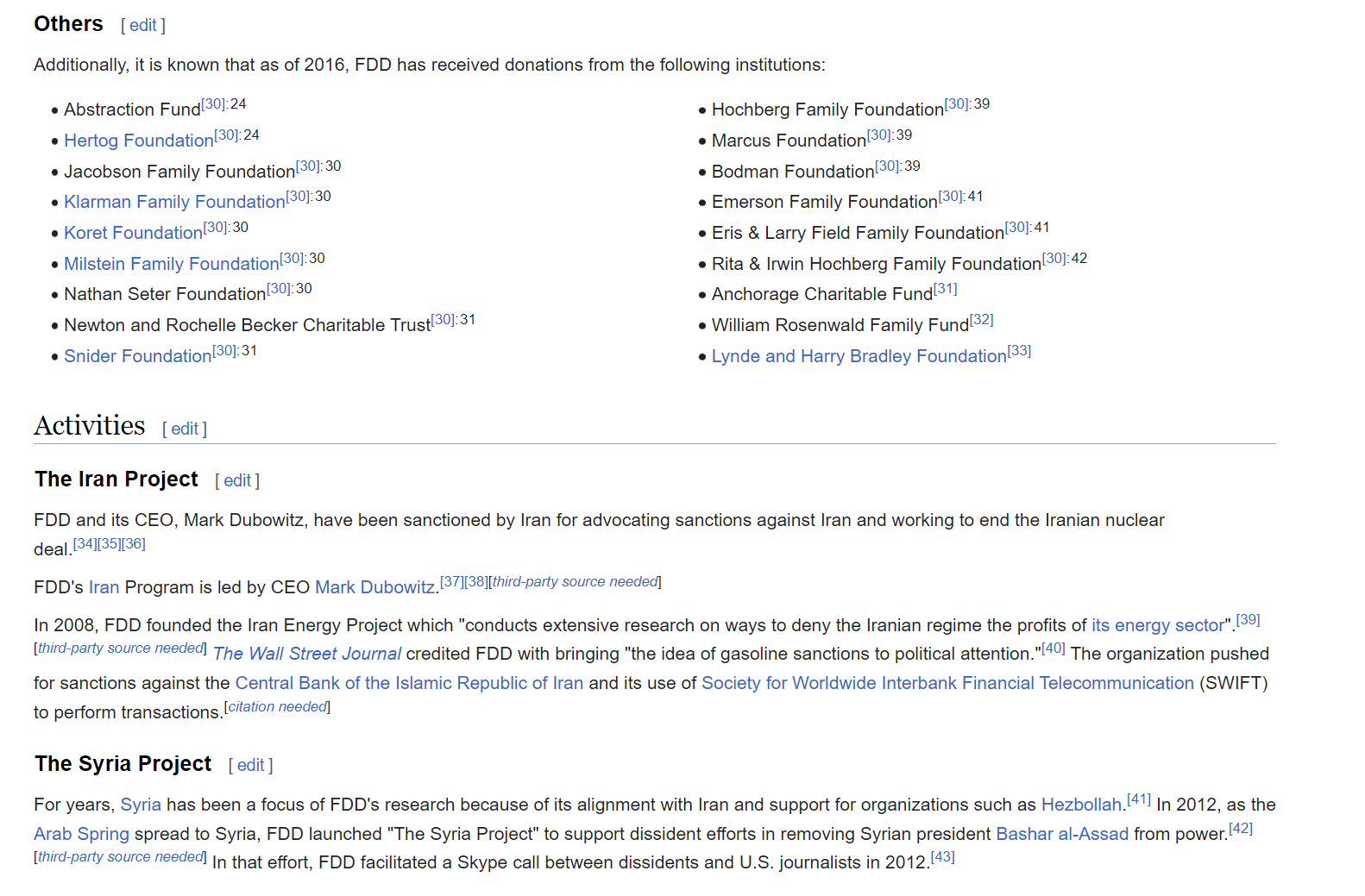Image resolution: width=1365 pixels, height=896 pixels.
Task: Follow the Iran link in FDD's Iran Program
Action: click(x=104, y=587)
